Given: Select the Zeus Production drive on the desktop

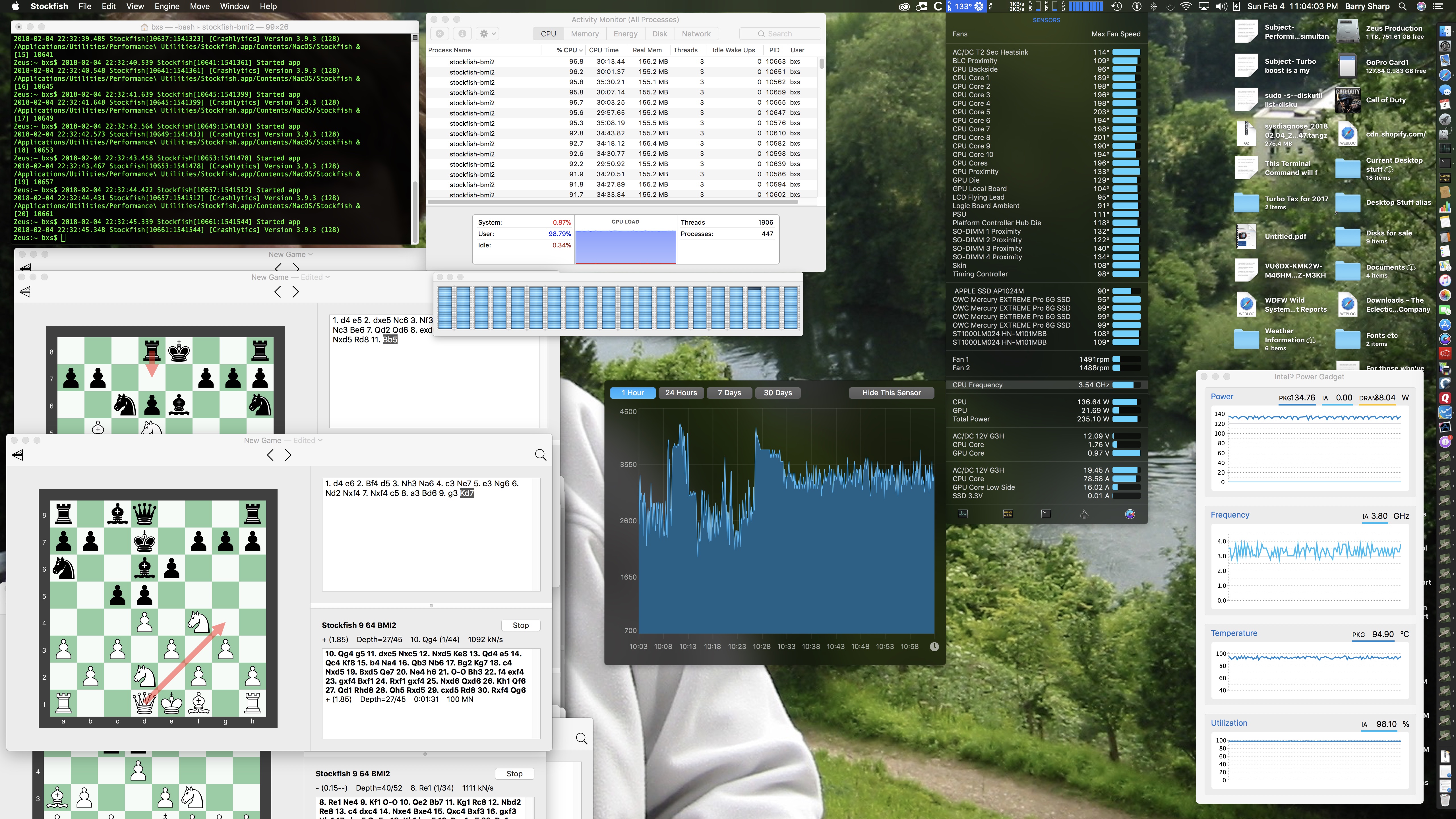Looking at the screenshot, I should tap(1348, 32).
